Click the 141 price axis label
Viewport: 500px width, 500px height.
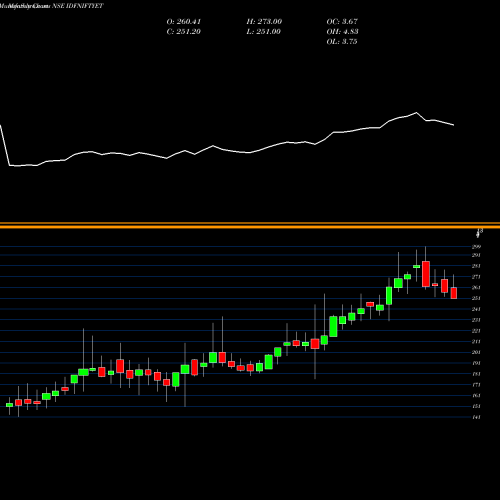coord(476,417)
